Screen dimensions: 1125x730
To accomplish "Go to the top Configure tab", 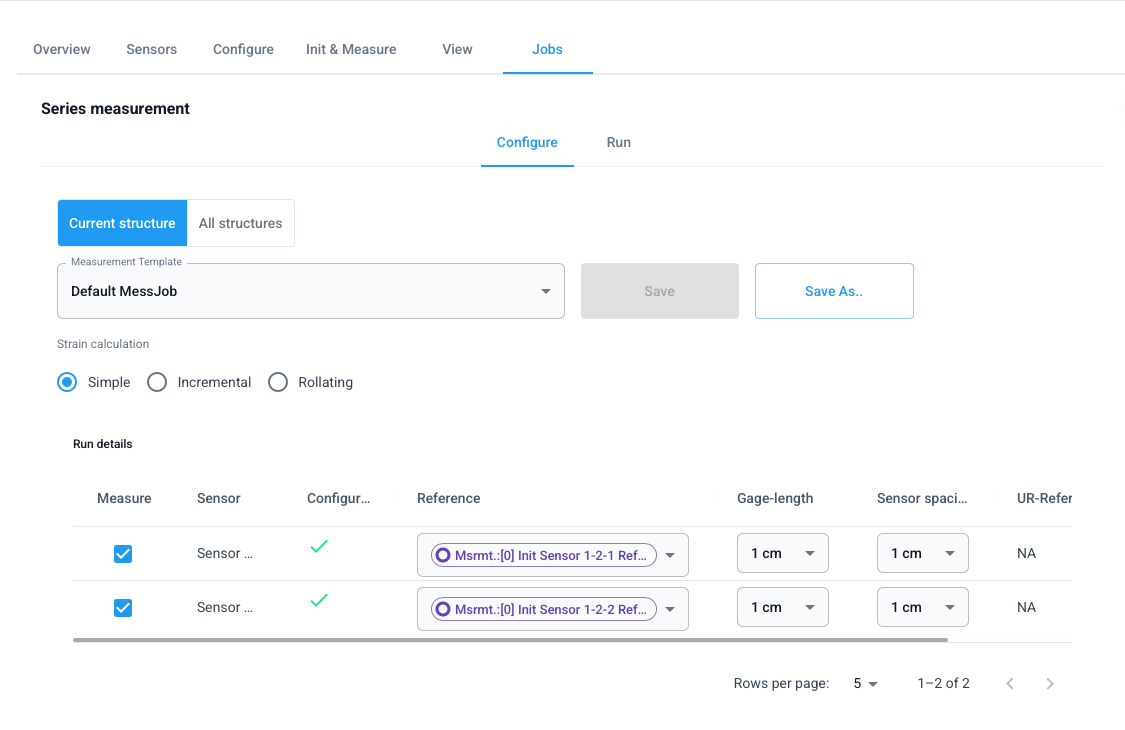I will 243,50.
